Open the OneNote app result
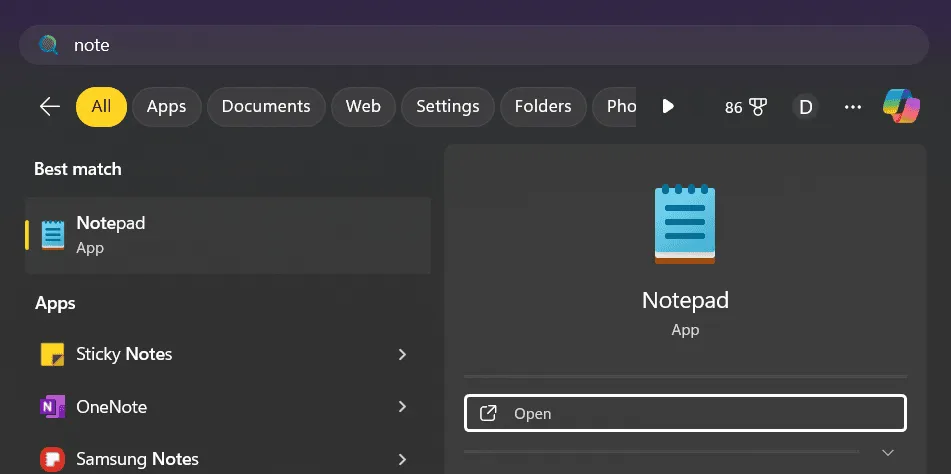The width and height of the screenshot is (951, 474). 228,407
